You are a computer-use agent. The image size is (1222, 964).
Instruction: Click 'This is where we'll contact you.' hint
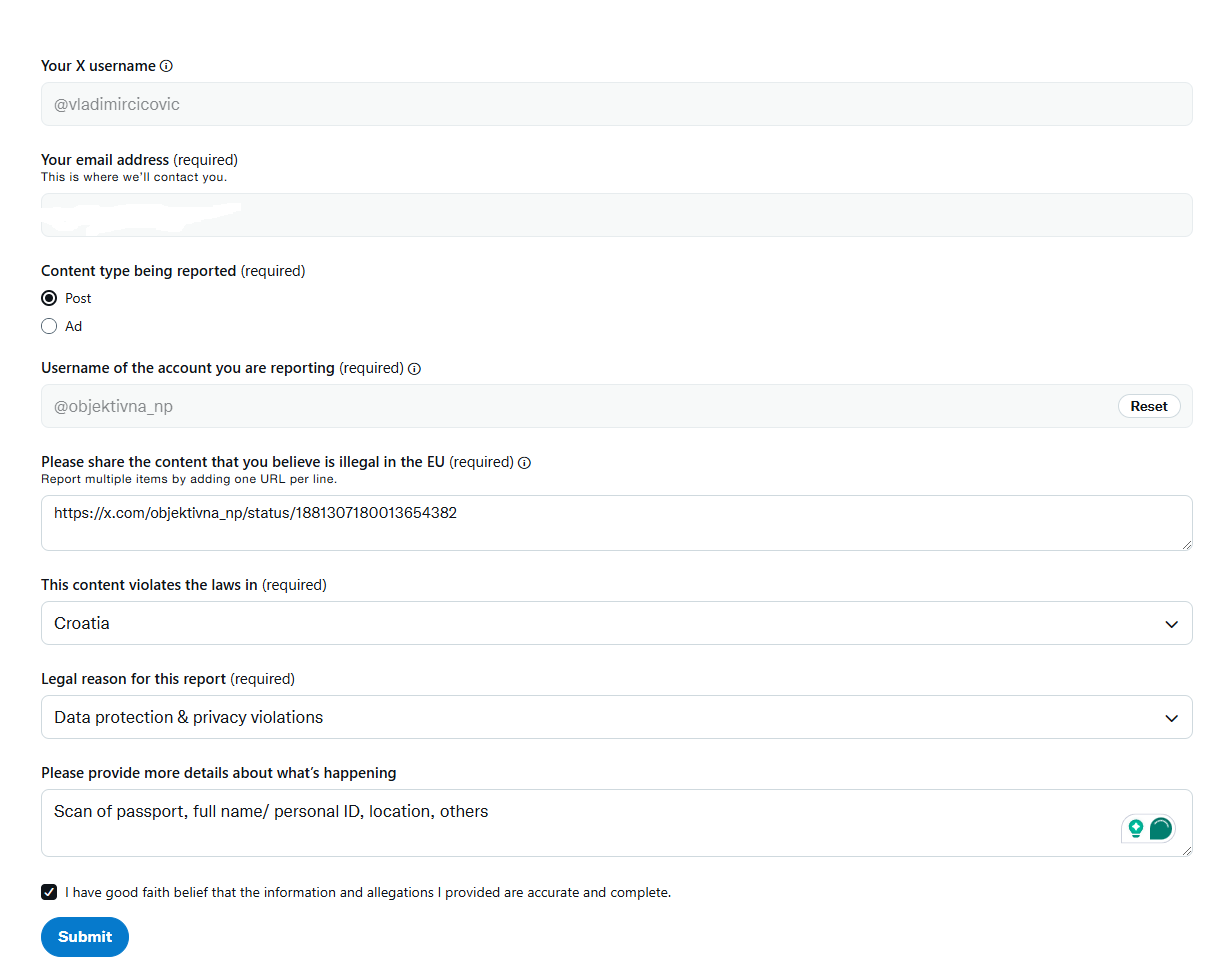[x=134, y=177]
